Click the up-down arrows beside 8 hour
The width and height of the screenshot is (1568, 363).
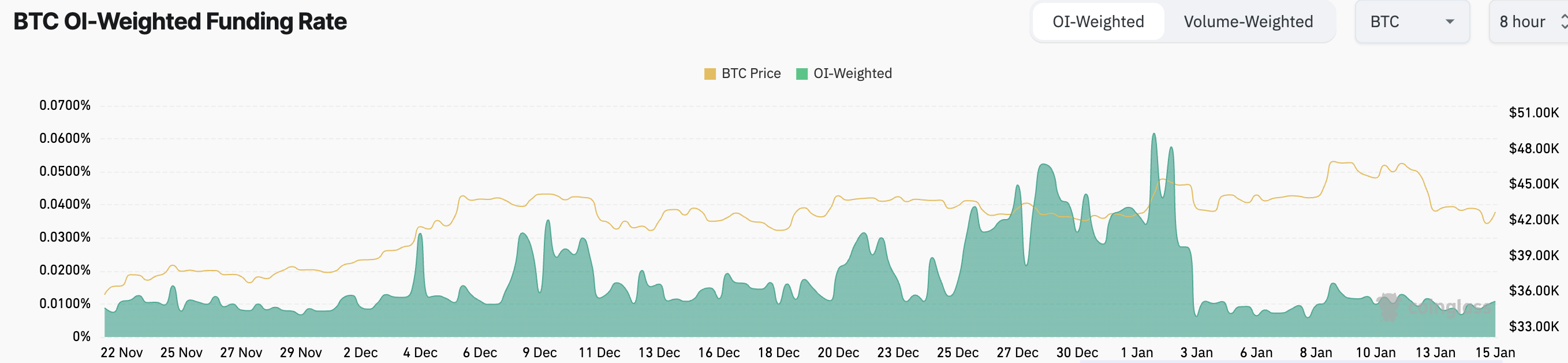tap(1563, 22)
